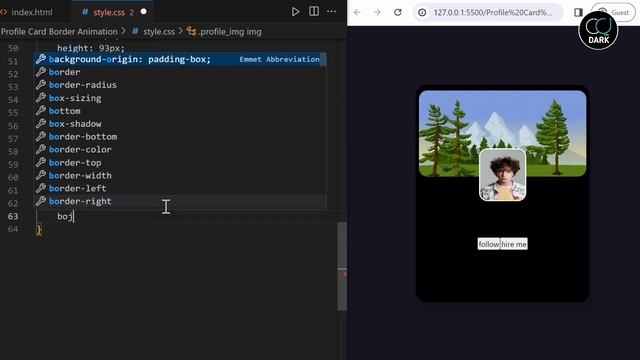The width and height of the screenshot is (640, 360).
Task: Choose the box-shadow suggestion
Action: 180,124
